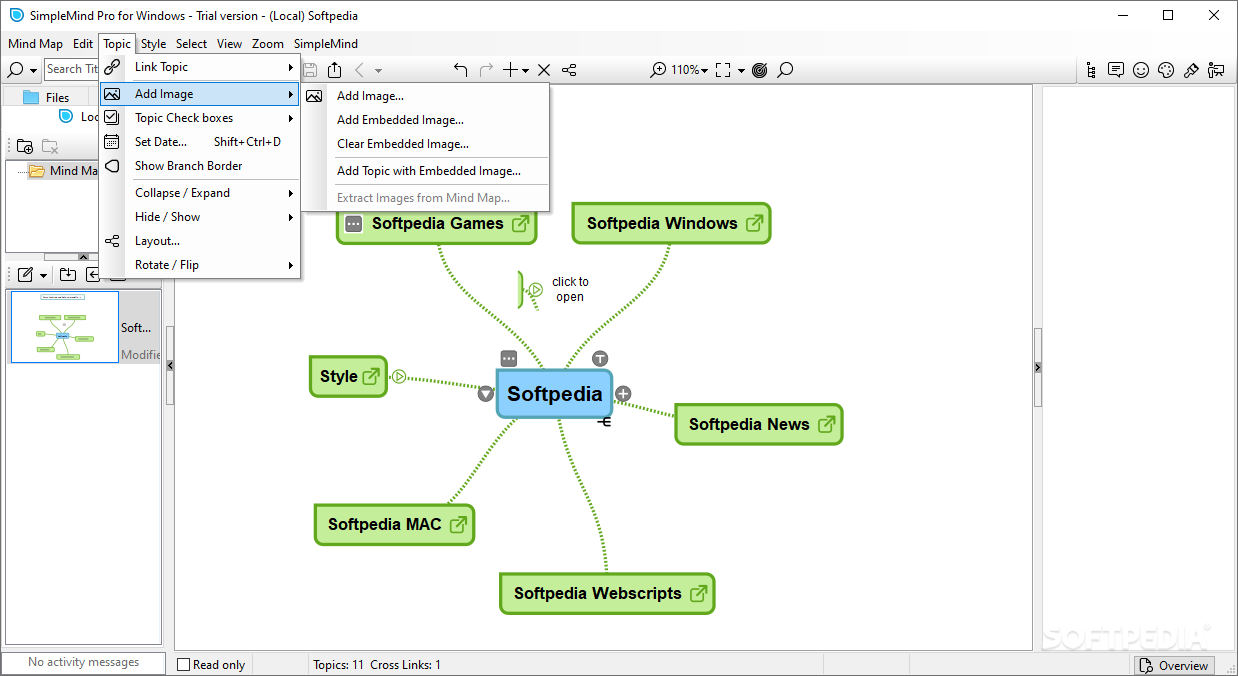Choose Set Date... menu entry
The image size is (1238, 676).
point(200,142)
